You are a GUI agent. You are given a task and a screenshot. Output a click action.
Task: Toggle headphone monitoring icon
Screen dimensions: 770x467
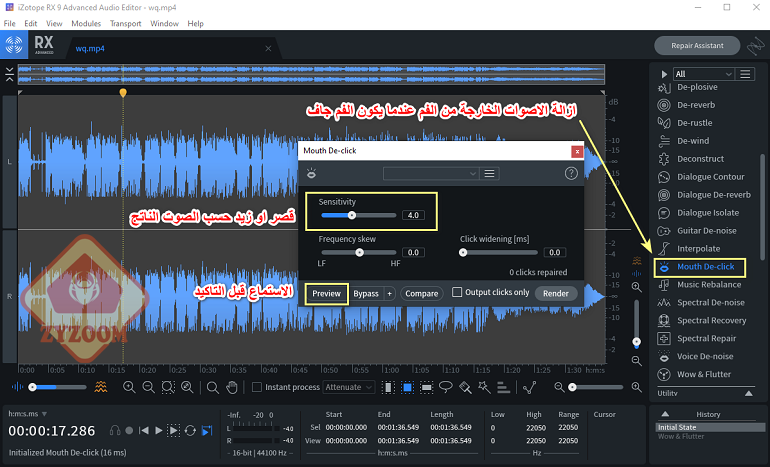click(x=115, y=431)
